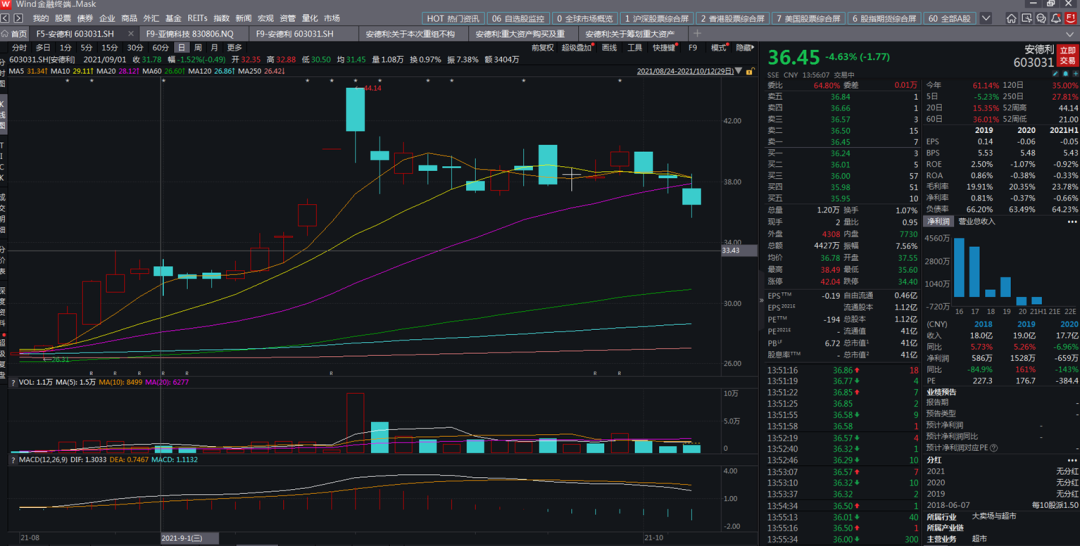Viewport: 1080px width, 546px height.
Task: Click the 立即交易 trade button
Action: pyautogui.click(x=1067, y=57)
